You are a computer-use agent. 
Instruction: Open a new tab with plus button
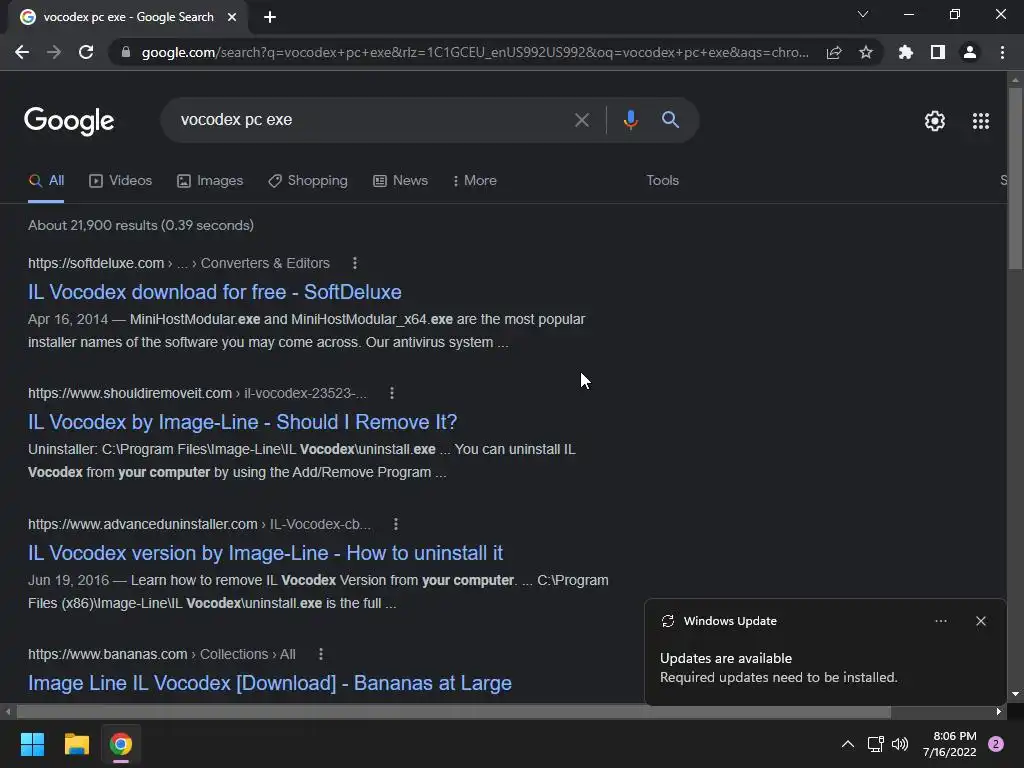270,17
